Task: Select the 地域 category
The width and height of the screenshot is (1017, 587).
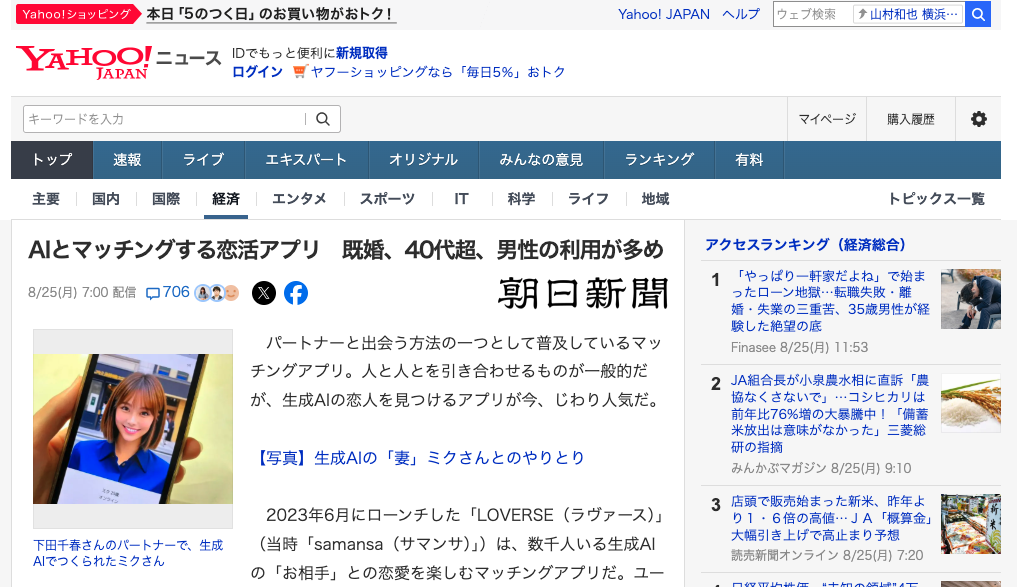Action: tap(655, 199)
